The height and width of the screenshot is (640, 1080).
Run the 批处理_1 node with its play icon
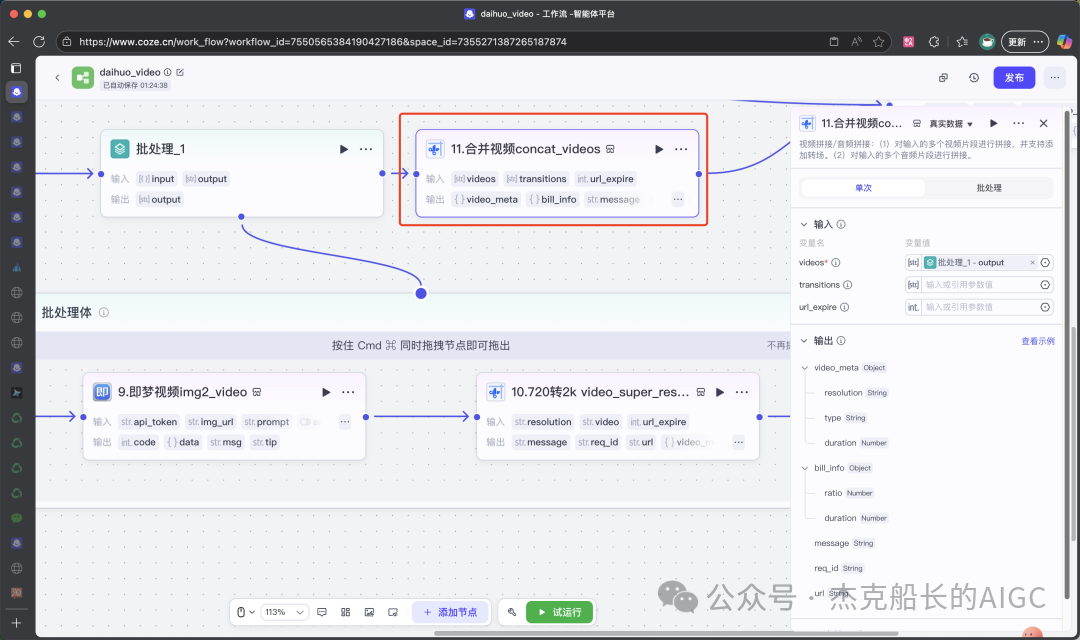coord(344,149)
